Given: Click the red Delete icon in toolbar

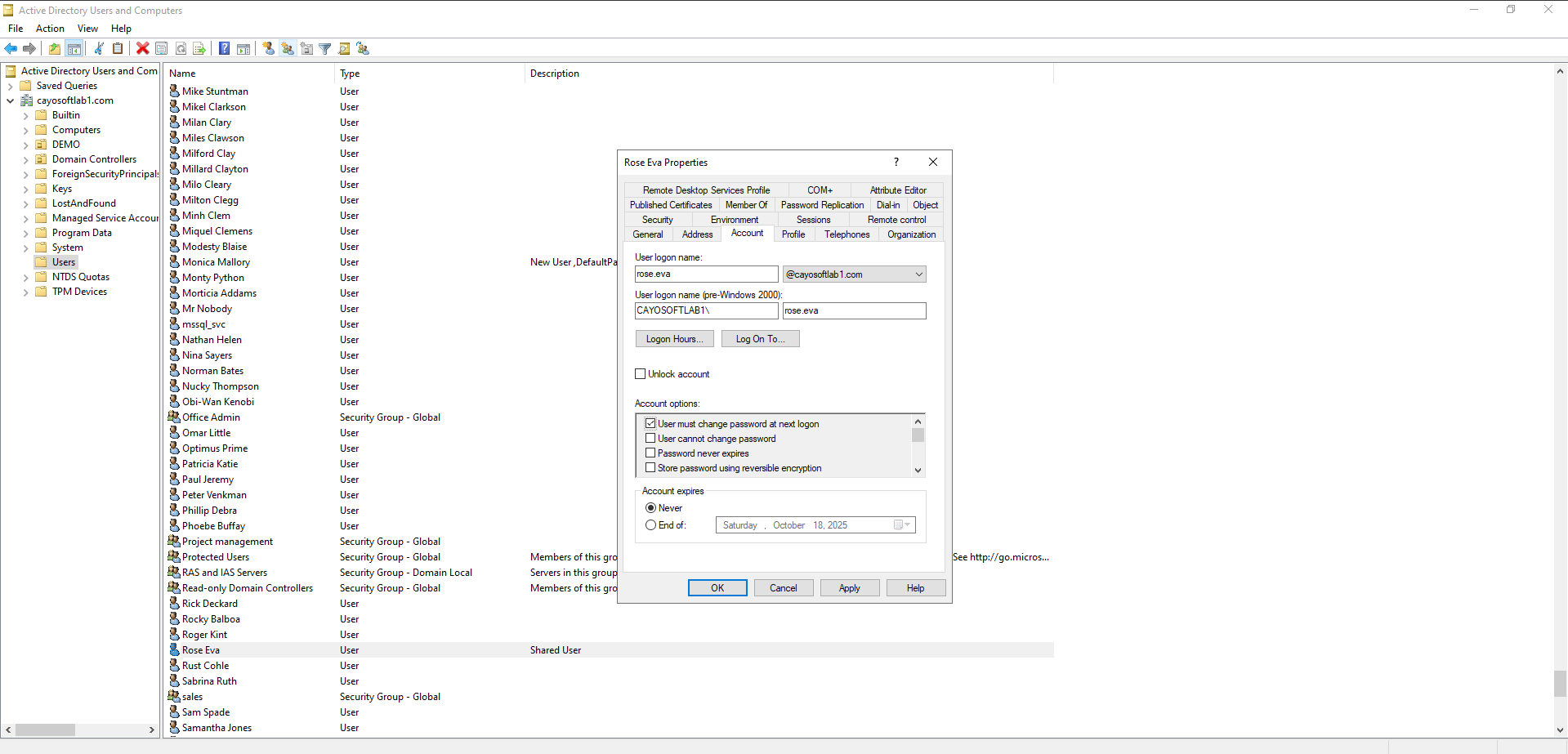Looking at the screenshot, I should click(x=142, y=49).
